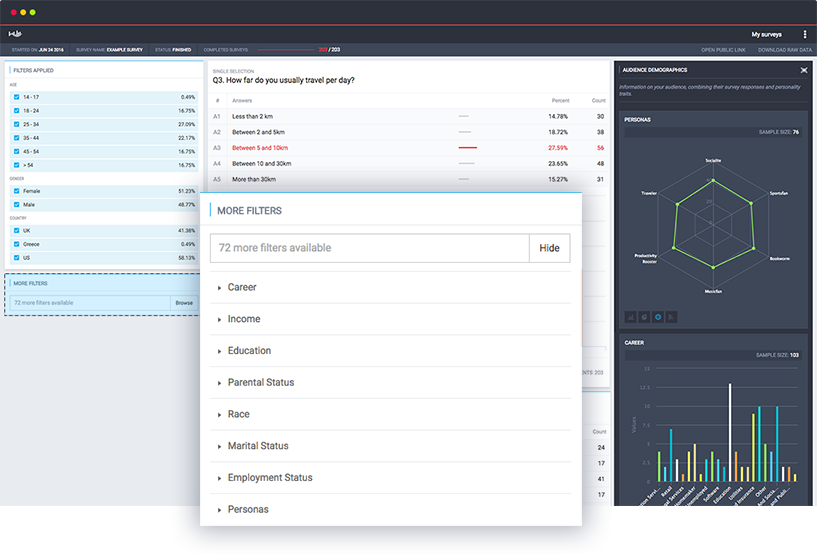This screenshot has height=555, width=817.
Task: Select answer row Between 10 and 30km
Action: pos(408,163)
